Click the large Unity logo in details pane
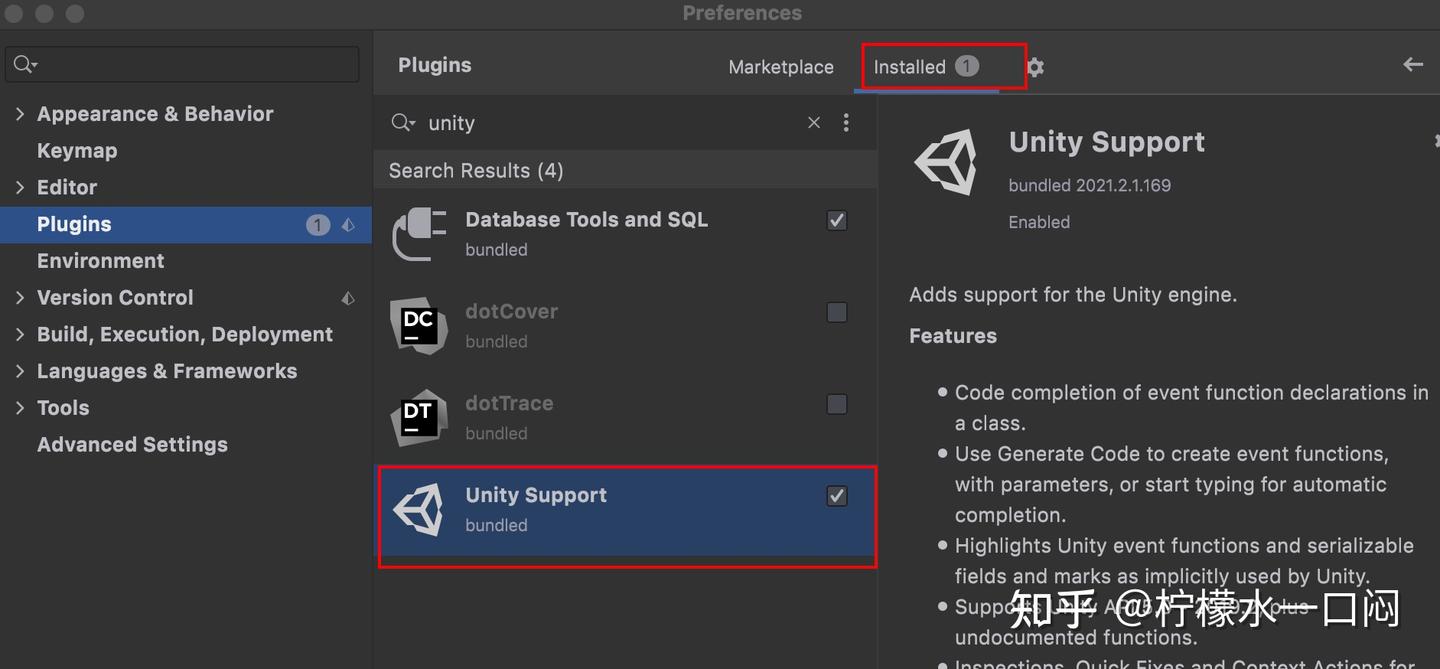 945,161
